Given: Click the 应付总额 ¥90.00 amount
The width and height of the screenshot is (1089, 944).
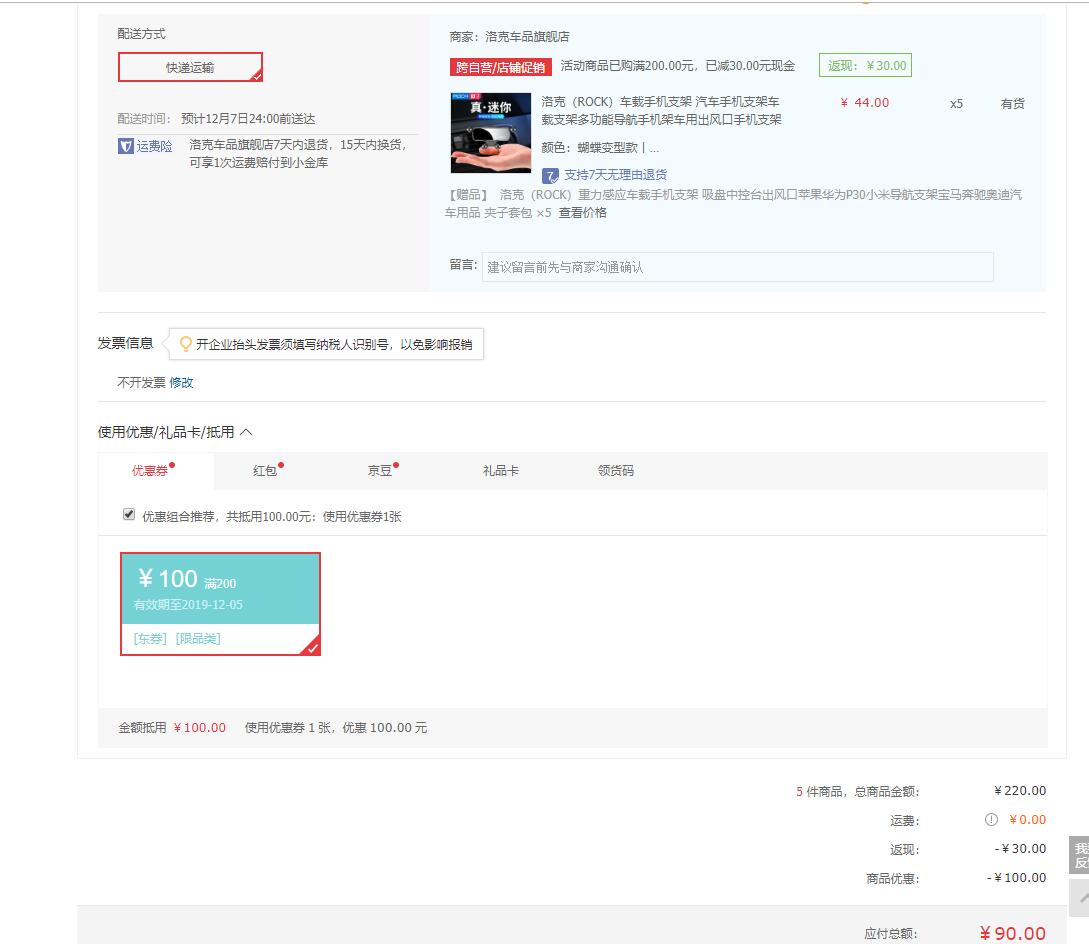Looking at the screenshot, I should click(x=1013, y=933).
